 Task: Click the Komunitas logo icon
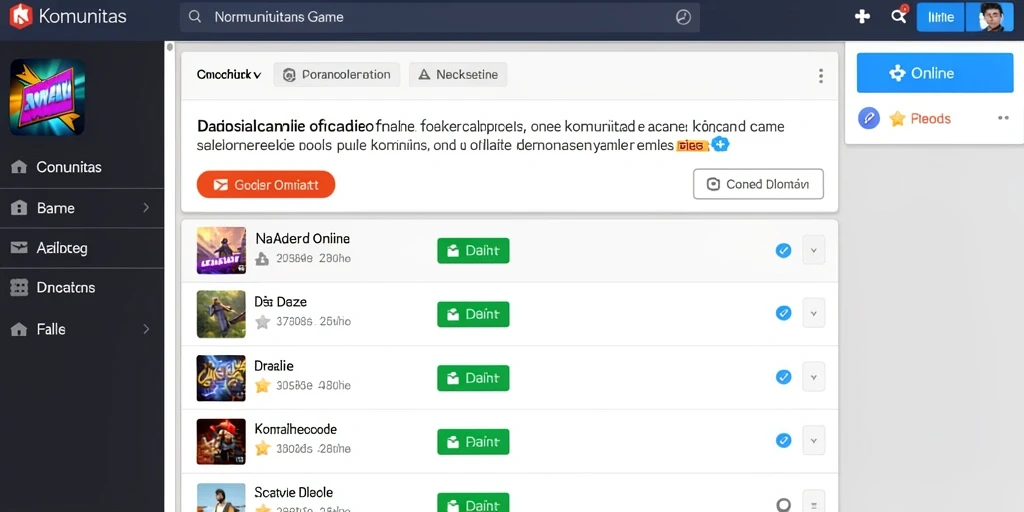[x=21, y=16]
